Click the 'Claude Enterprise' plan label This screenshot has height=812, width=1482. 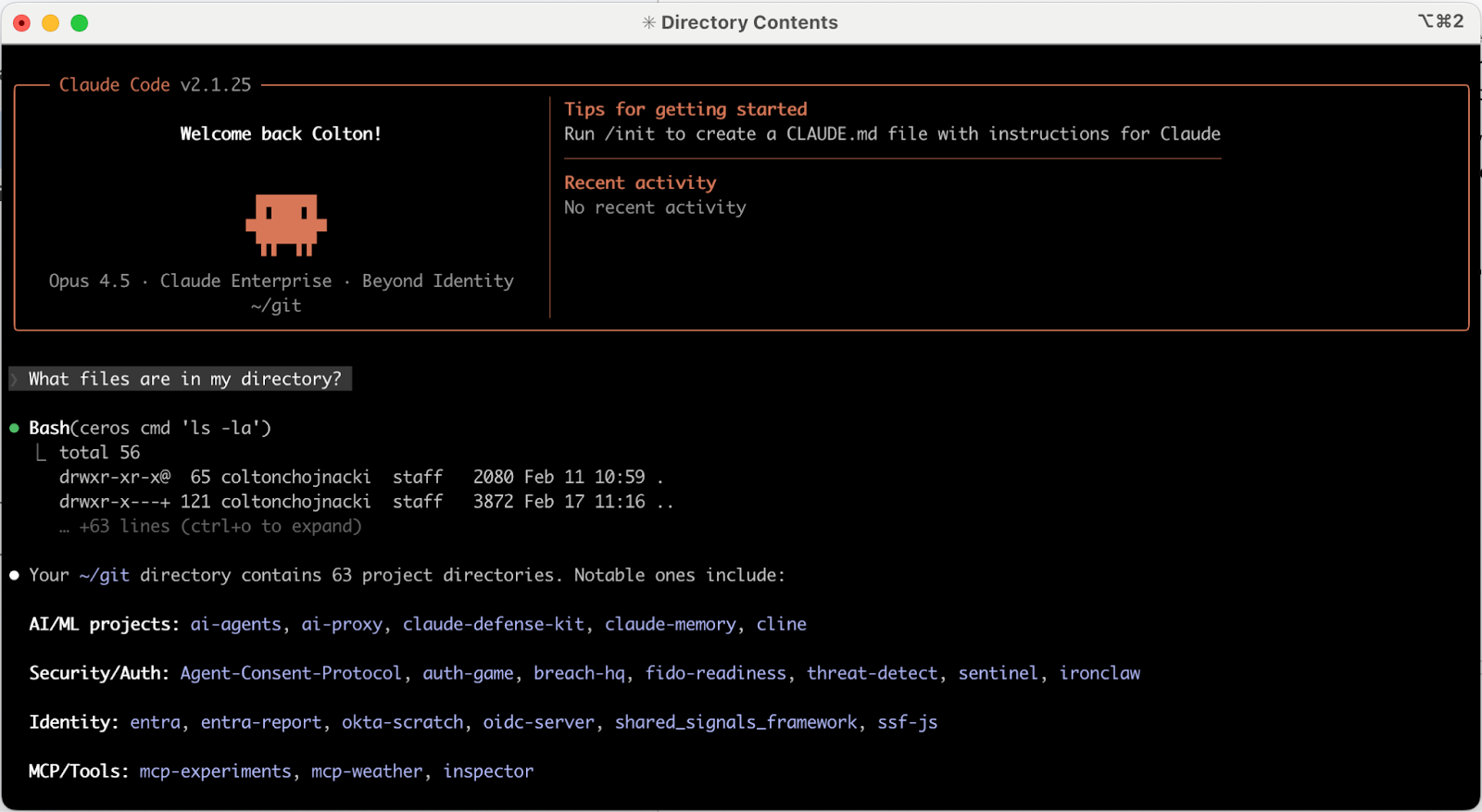[245, 281]
